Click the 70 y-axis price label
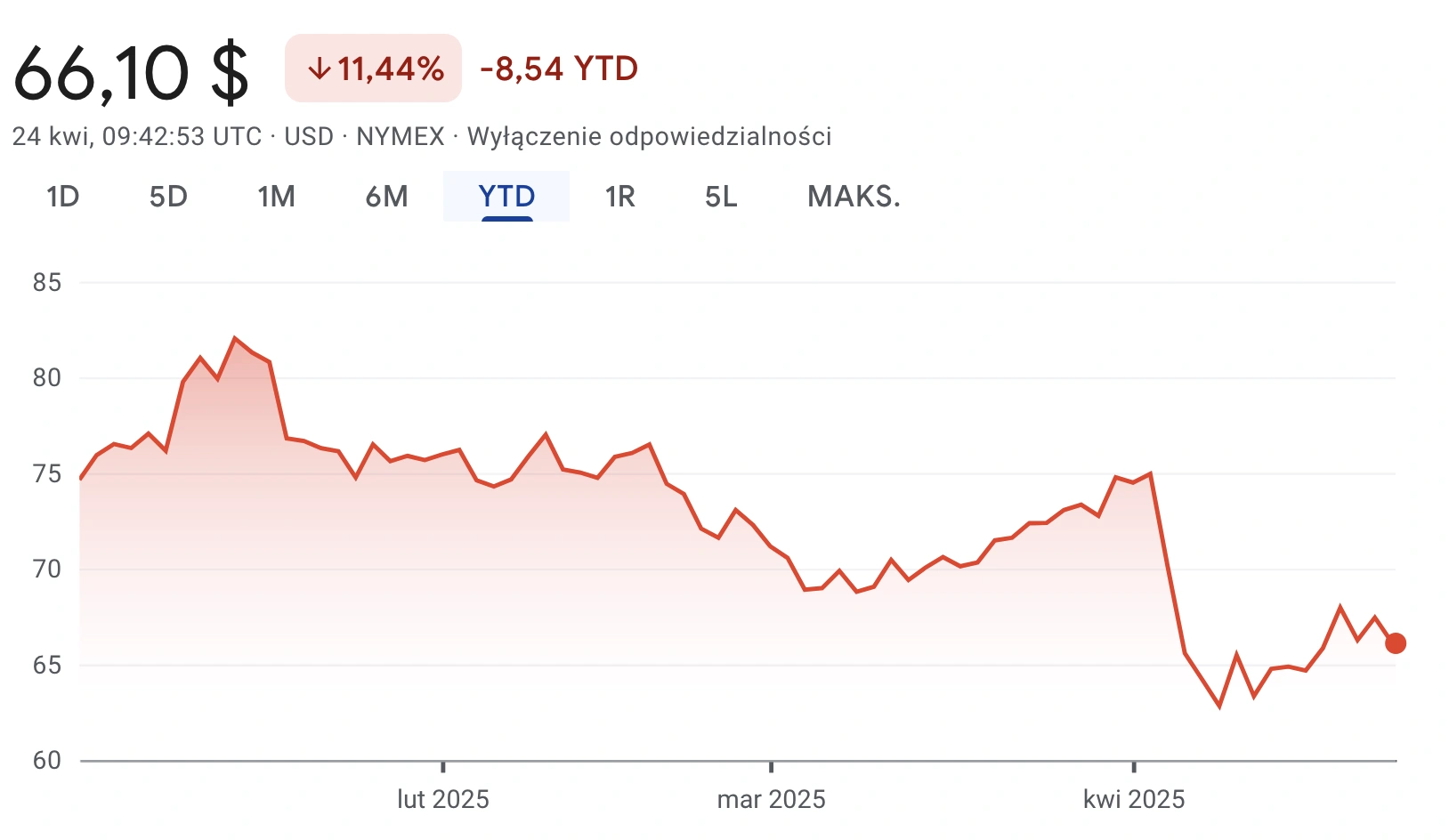Screen dimensions: 1449x840 pyautogui.click(x=47, y=569)
